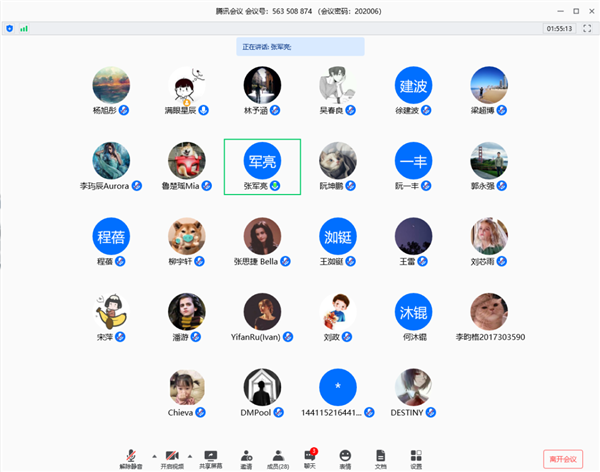
Task: Toggle fullscreen icon in the top right
Action: point(589,28)
